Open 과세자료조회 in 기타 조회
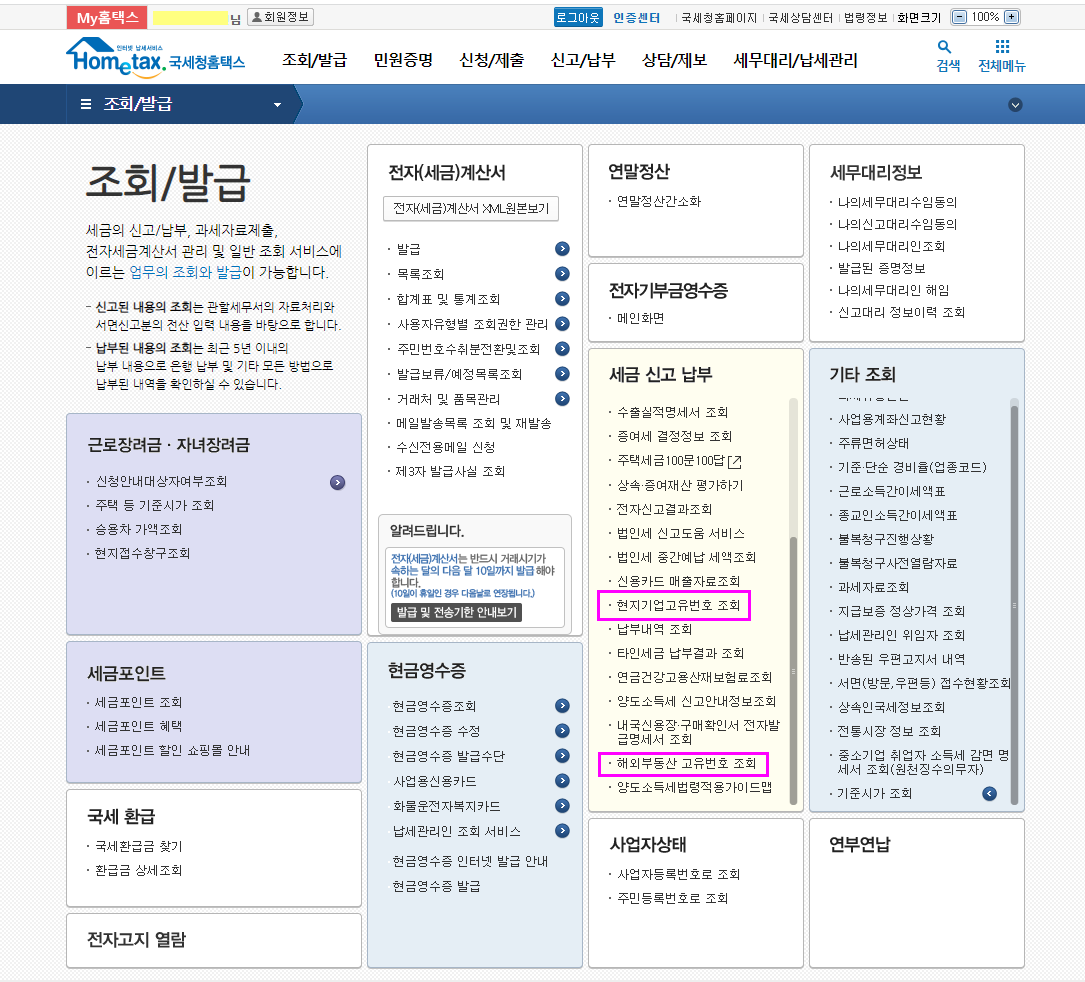Screen dimensions: 1085x982 pyautogui.click(x=873, y=587)
